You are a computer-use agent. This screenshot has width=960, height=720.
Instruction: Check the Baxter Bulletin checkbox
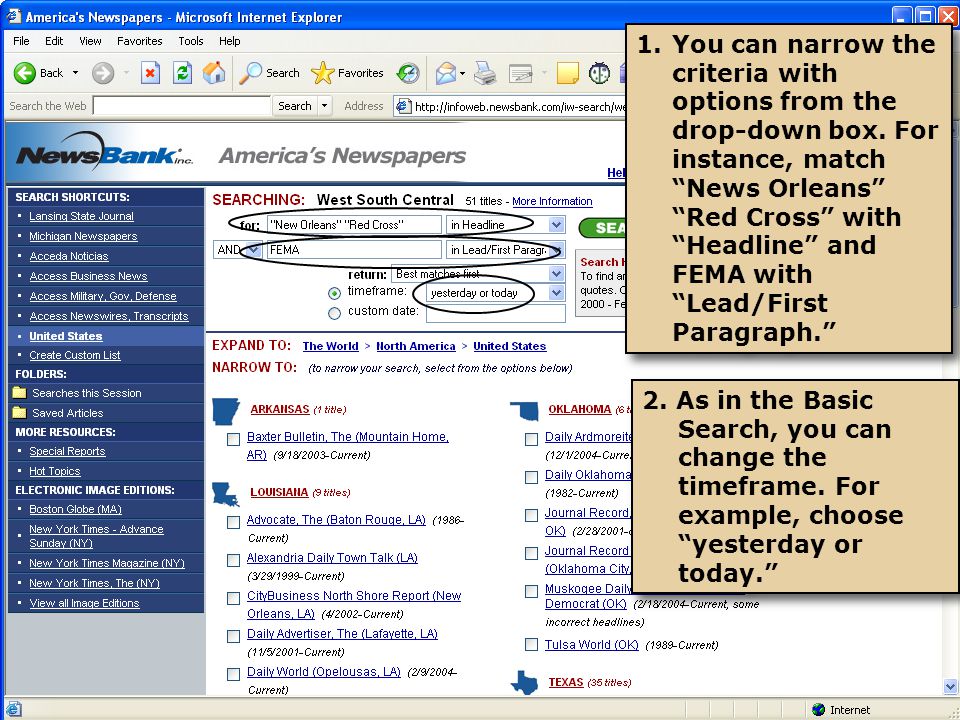tap(233, 439)
